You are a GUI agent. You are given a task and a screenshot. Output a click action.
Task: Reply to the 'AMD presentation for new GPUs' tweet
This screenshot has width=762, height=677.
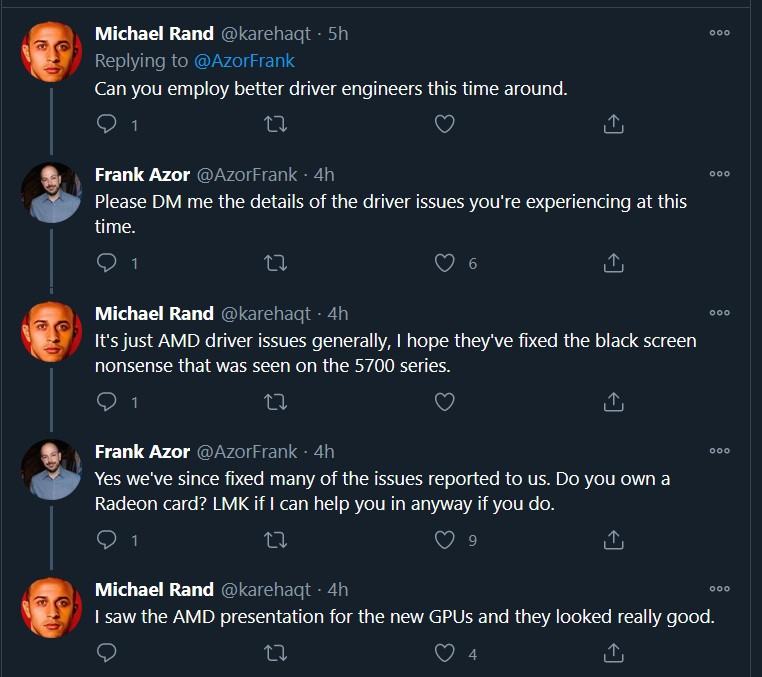[x=107, y=654]
